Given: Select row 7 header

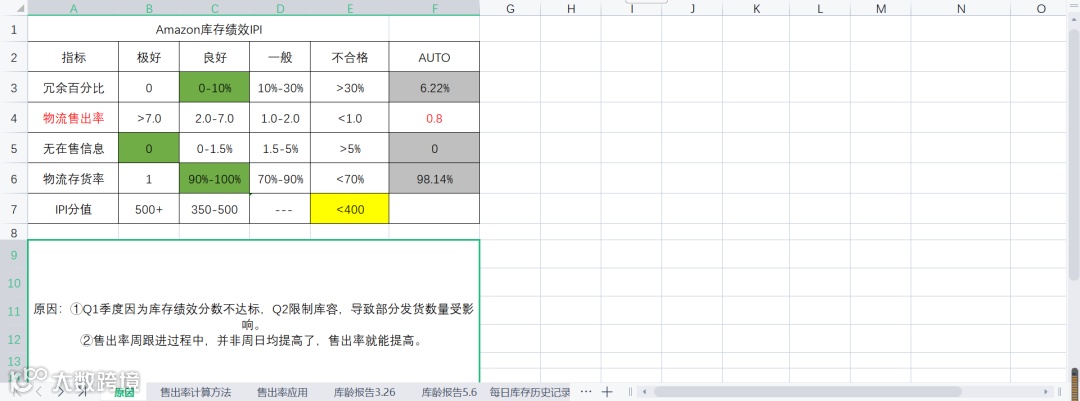Looking at the screenshot, I should coord(14,209).
